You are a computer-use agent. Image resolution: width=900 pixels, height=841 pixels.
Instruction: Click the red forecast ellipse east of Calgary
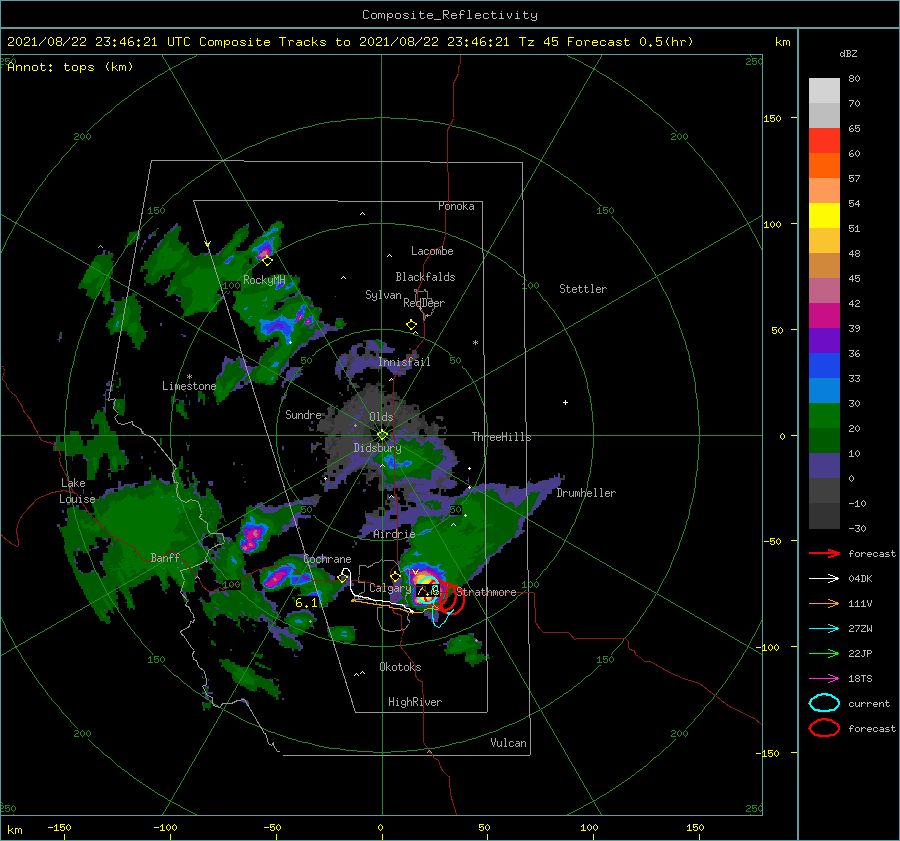point(453,599)
